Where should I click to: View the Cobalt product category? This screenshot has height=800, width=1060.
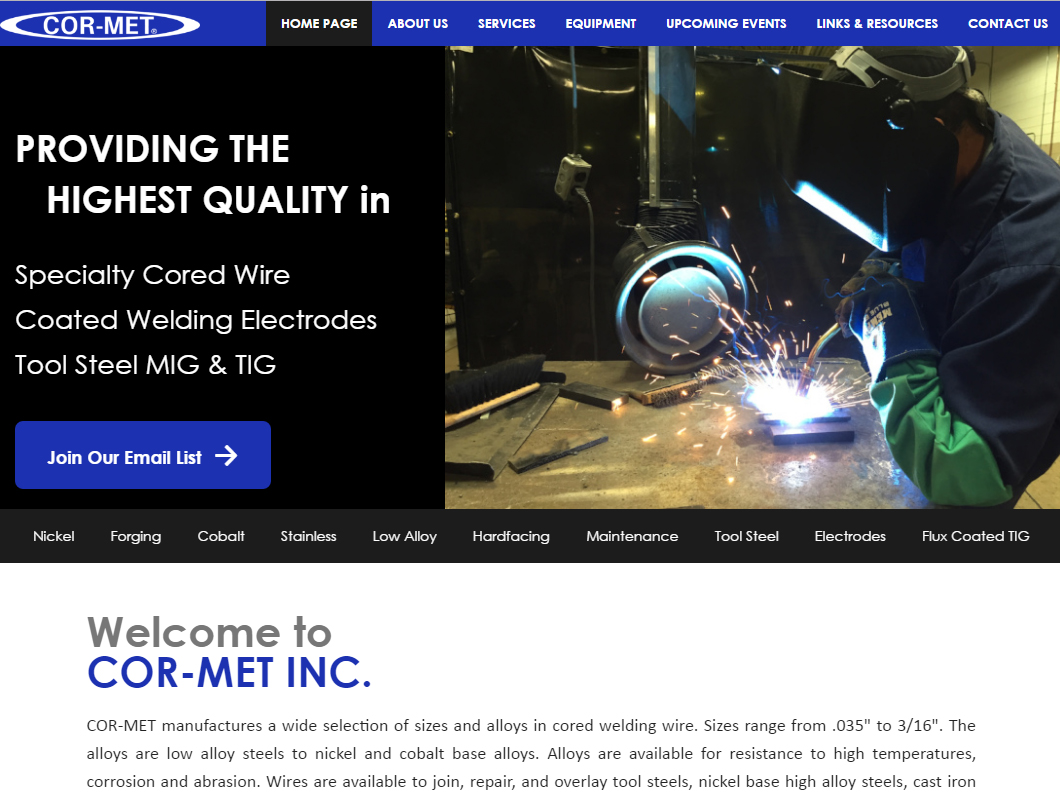point(221,536)
